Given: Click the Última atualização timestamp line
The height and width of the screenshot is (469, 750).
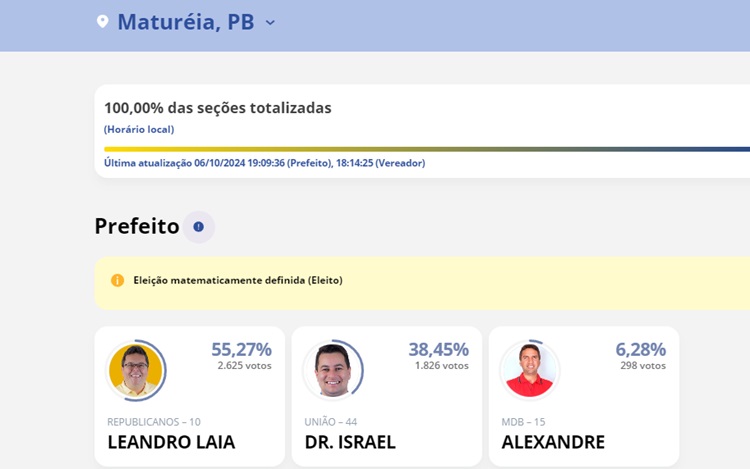Looking at the screenshot, I should (264, 163).
